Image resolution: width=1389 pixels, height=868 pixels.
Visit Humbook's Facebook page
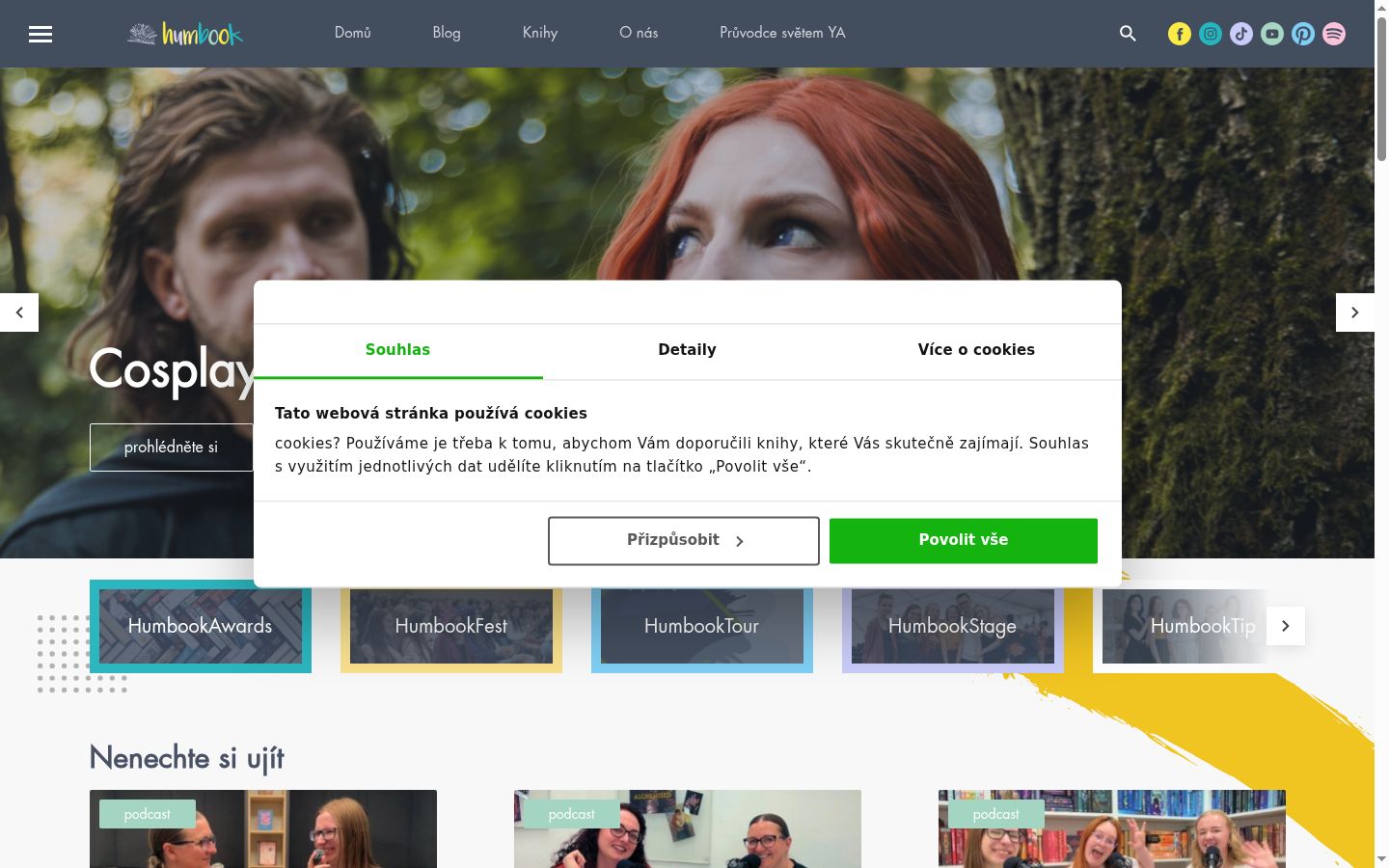coord(1180,34)
